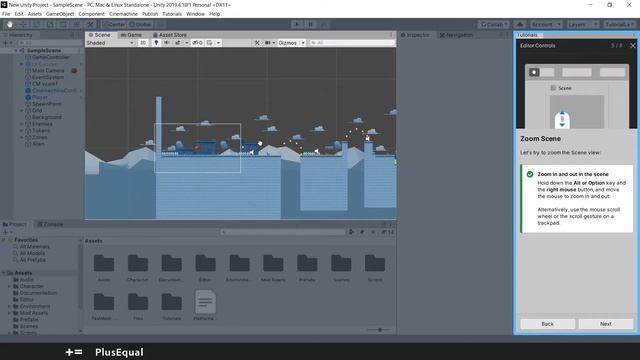The image size is (640, 360).
Task: Open the File menu
Action: coord(6,14)
